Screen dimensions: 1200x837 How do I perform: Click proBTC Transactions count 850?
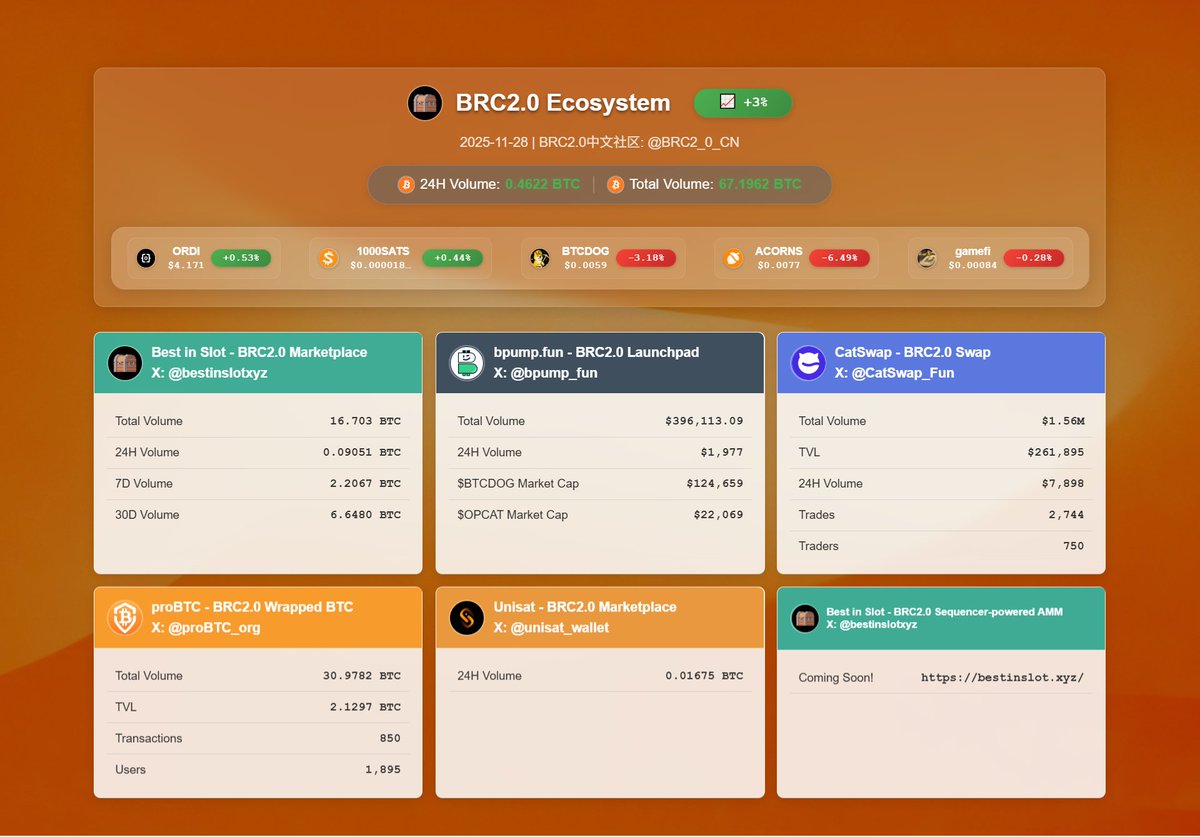pyautogui.click(x=390, y=738)
